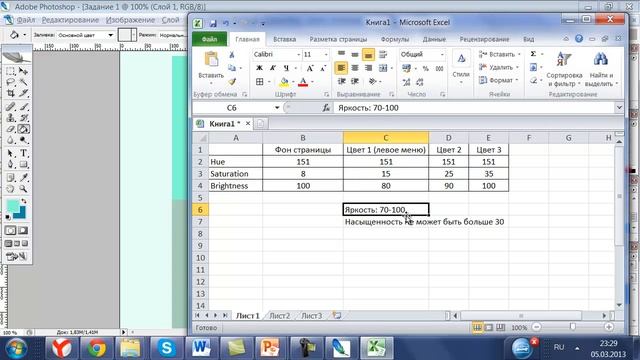Open Sort and Filter (Сортировка и фильтр)
Viewport: 640px width, 360px height.
coord(564,70)
